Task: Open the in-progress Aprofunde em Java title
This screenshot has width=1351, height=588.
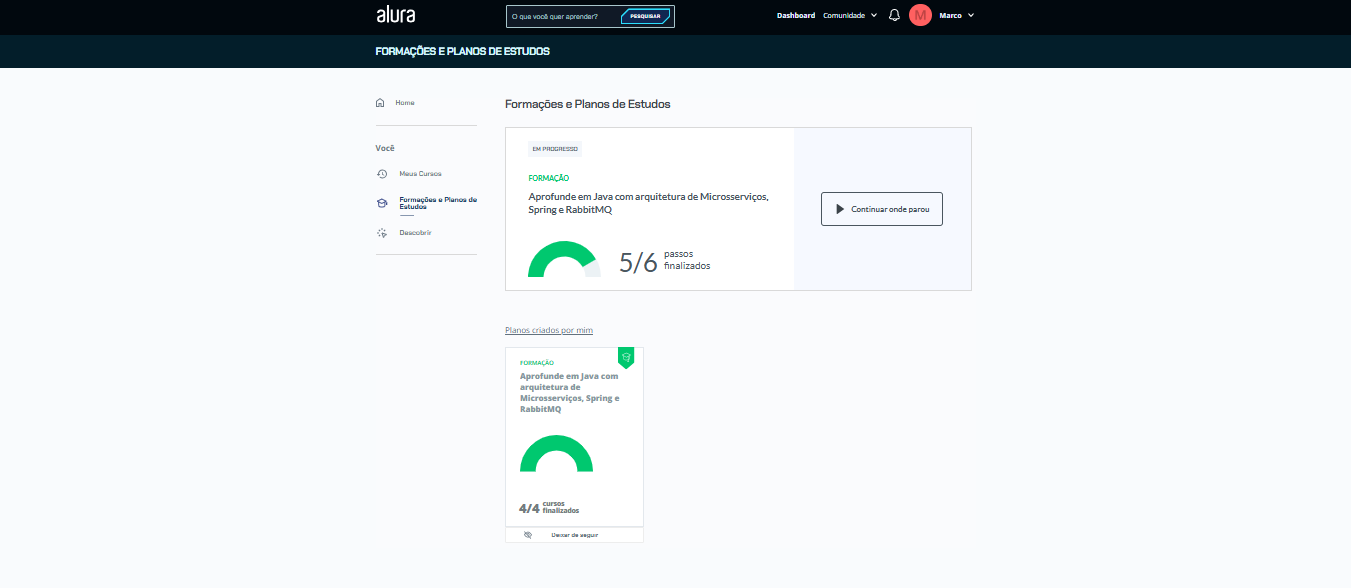Action: (x=648, y=203)
